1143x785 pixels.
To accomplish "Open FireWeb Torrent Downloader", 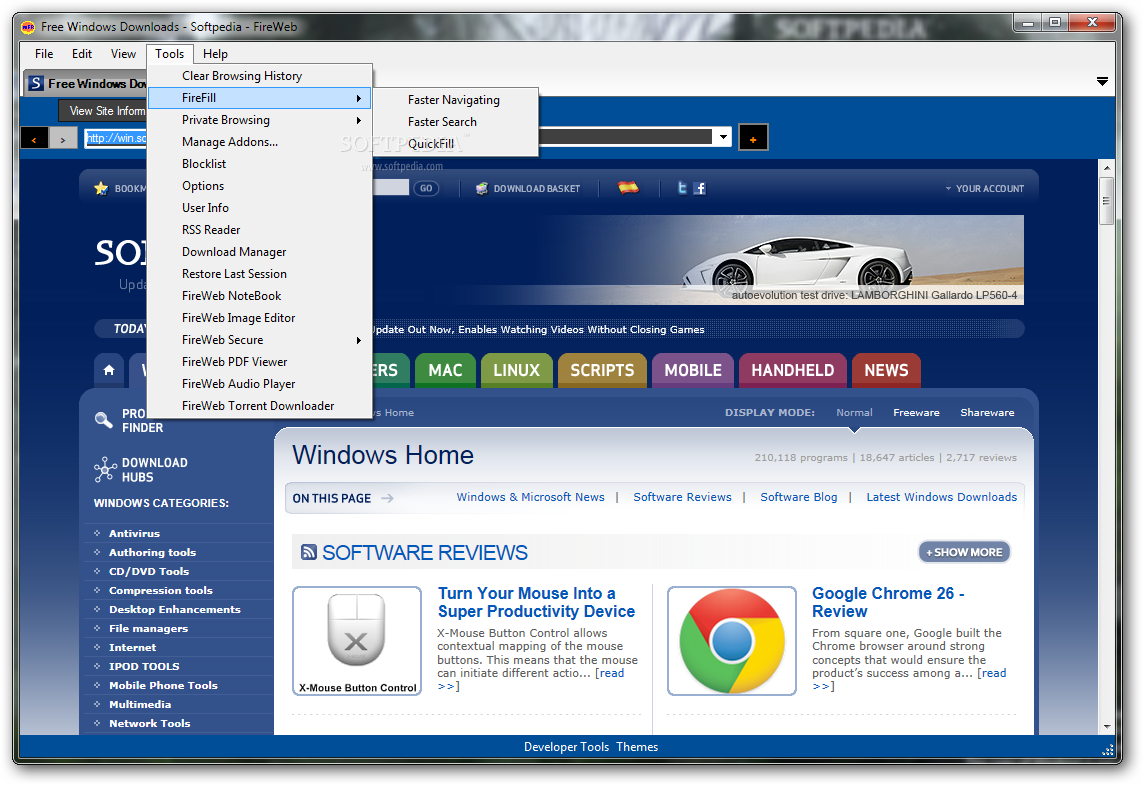I will (x=260, y=406).
